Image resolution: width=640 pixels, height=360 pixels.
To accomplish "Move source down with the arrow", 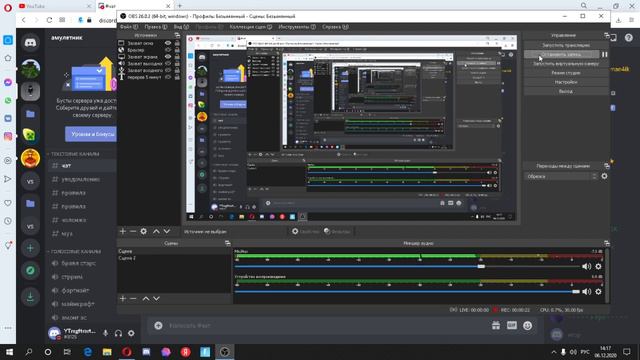I will point(167,231).
